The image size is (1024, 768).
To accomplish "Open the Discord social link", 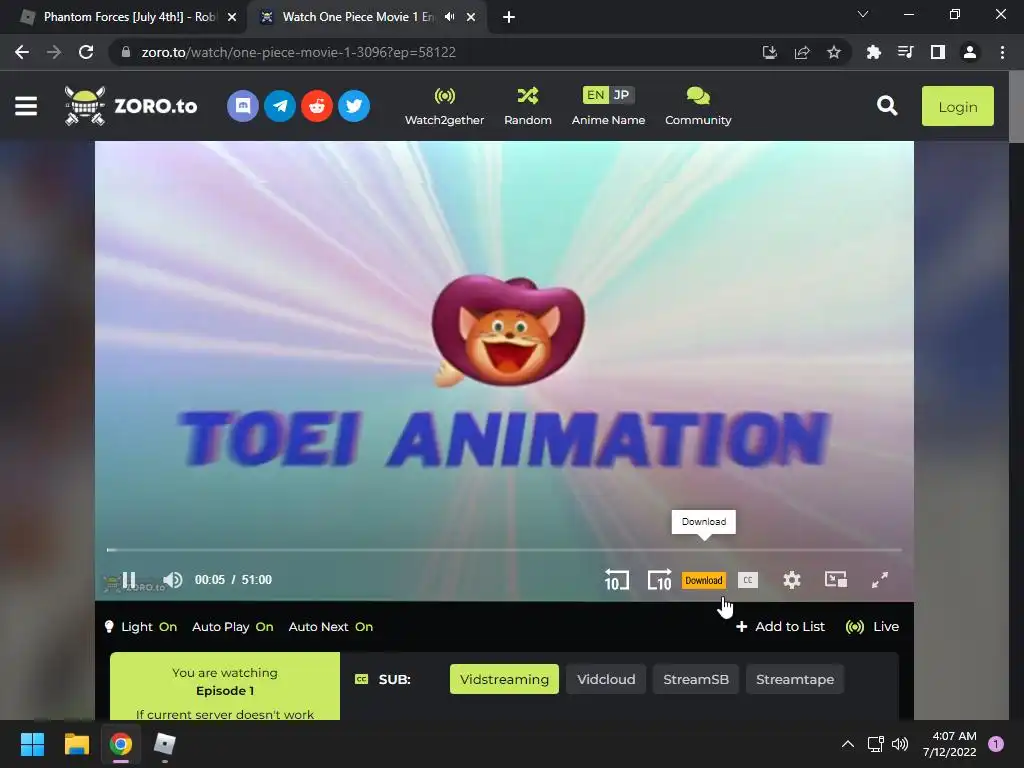I will pos(243,106).
